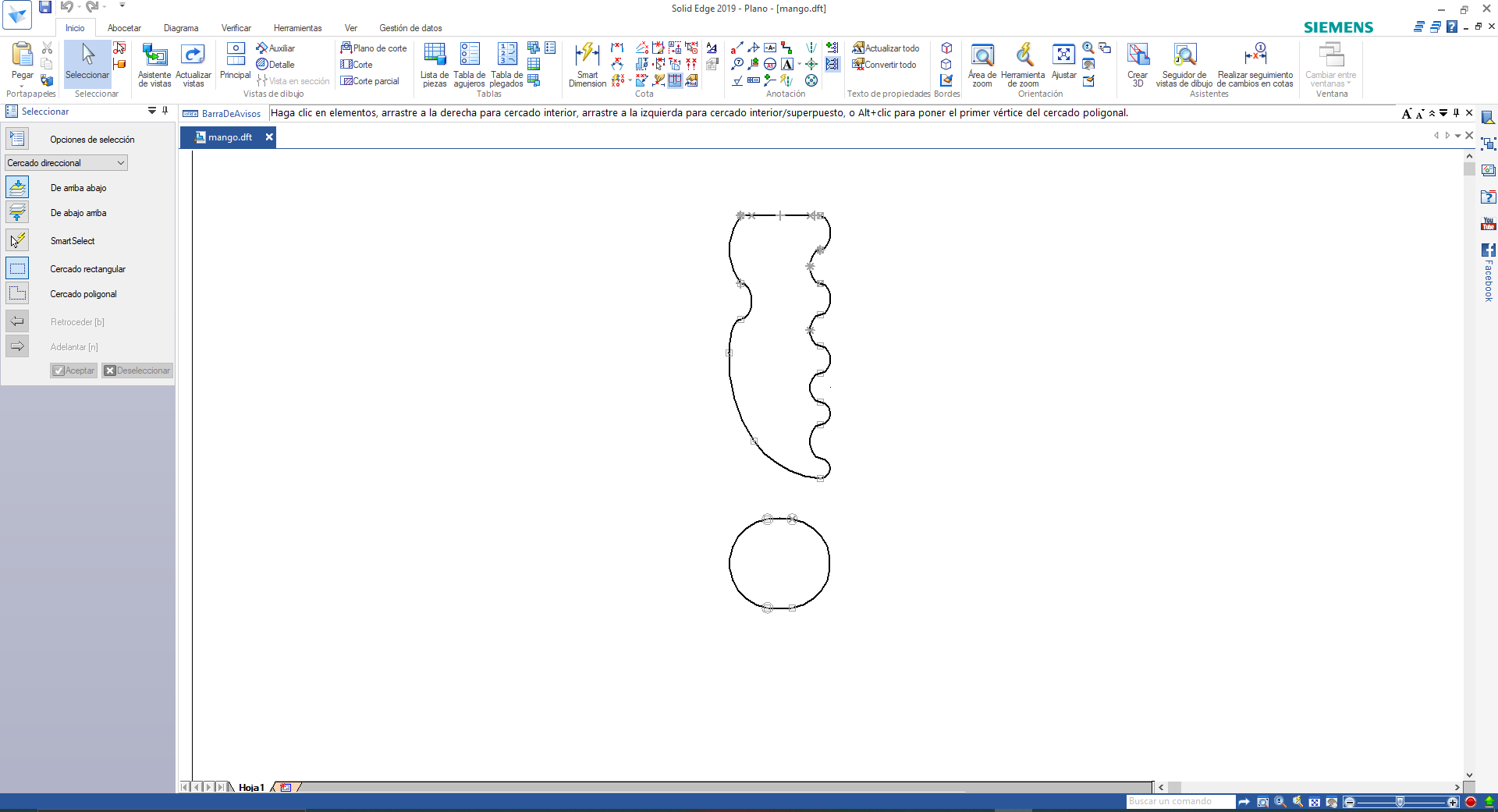Pin the BarraDeAvisos prompt bar
This screenshot has width=1498, height=812.
coord(1456,113)
